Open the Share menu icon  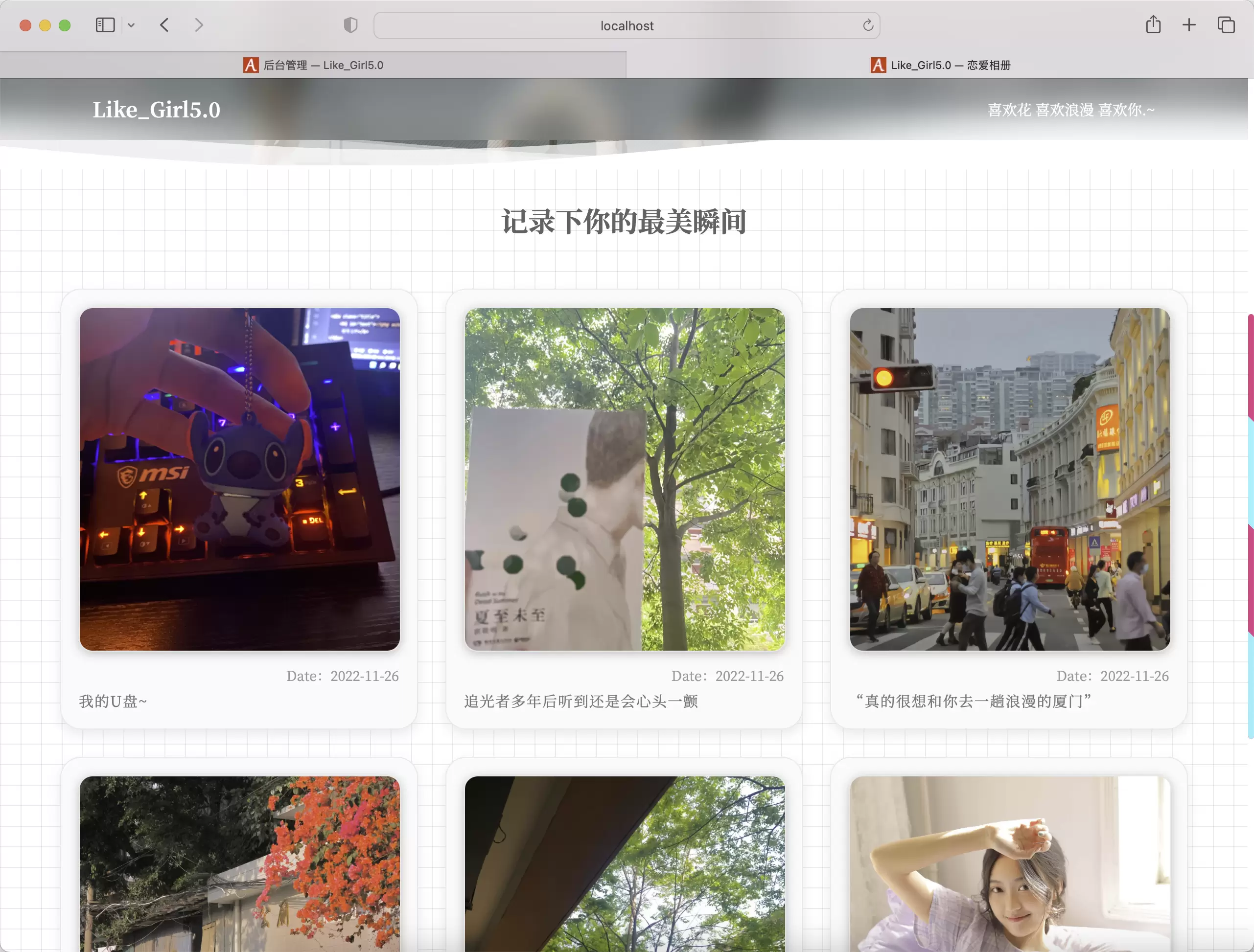(1153, 25)
